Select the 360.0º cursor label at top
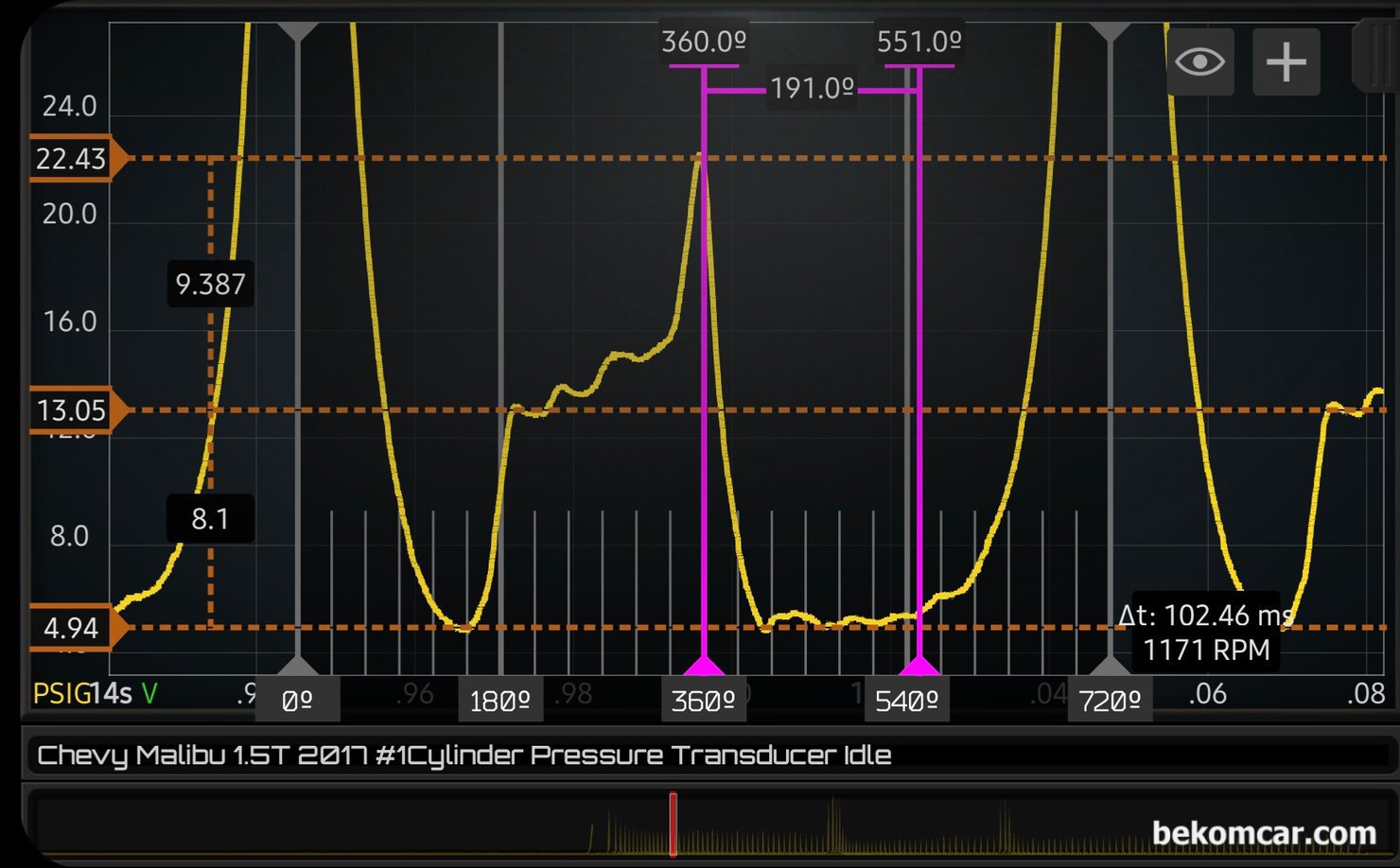 tap(703, 42)
